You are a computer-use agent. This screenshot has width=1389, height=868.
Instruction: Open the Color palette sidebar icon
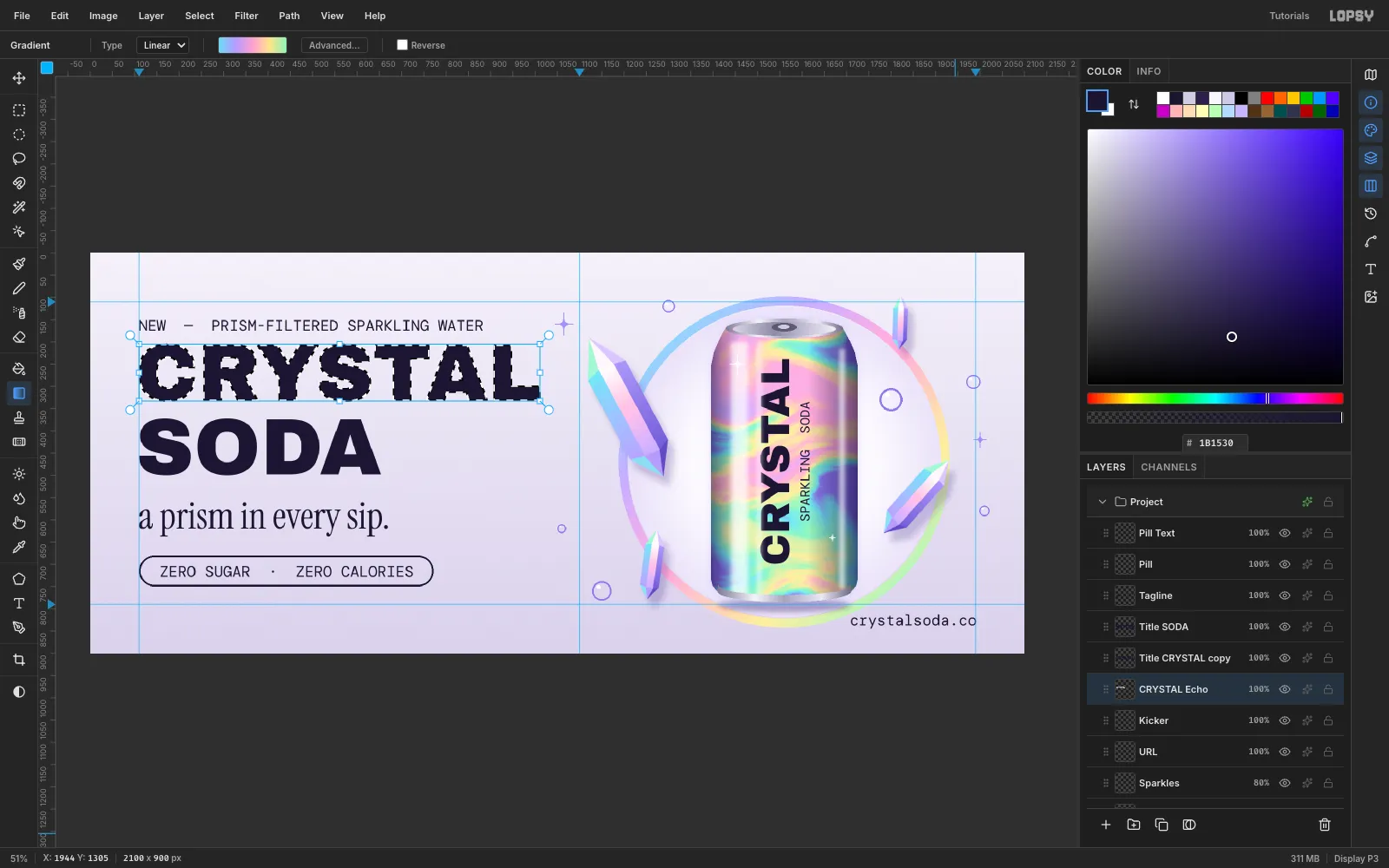(x=1371, y=130)
